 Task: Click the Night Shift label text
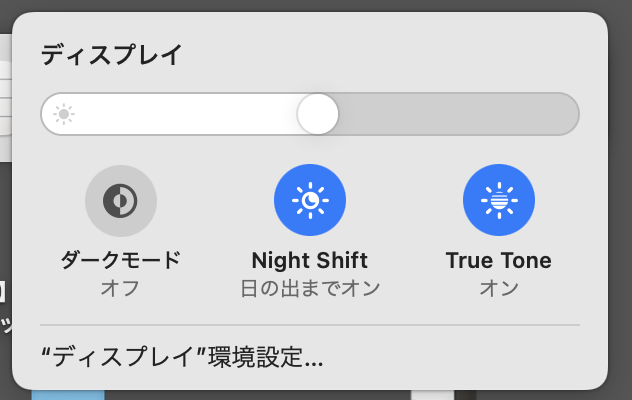point(310,261)
